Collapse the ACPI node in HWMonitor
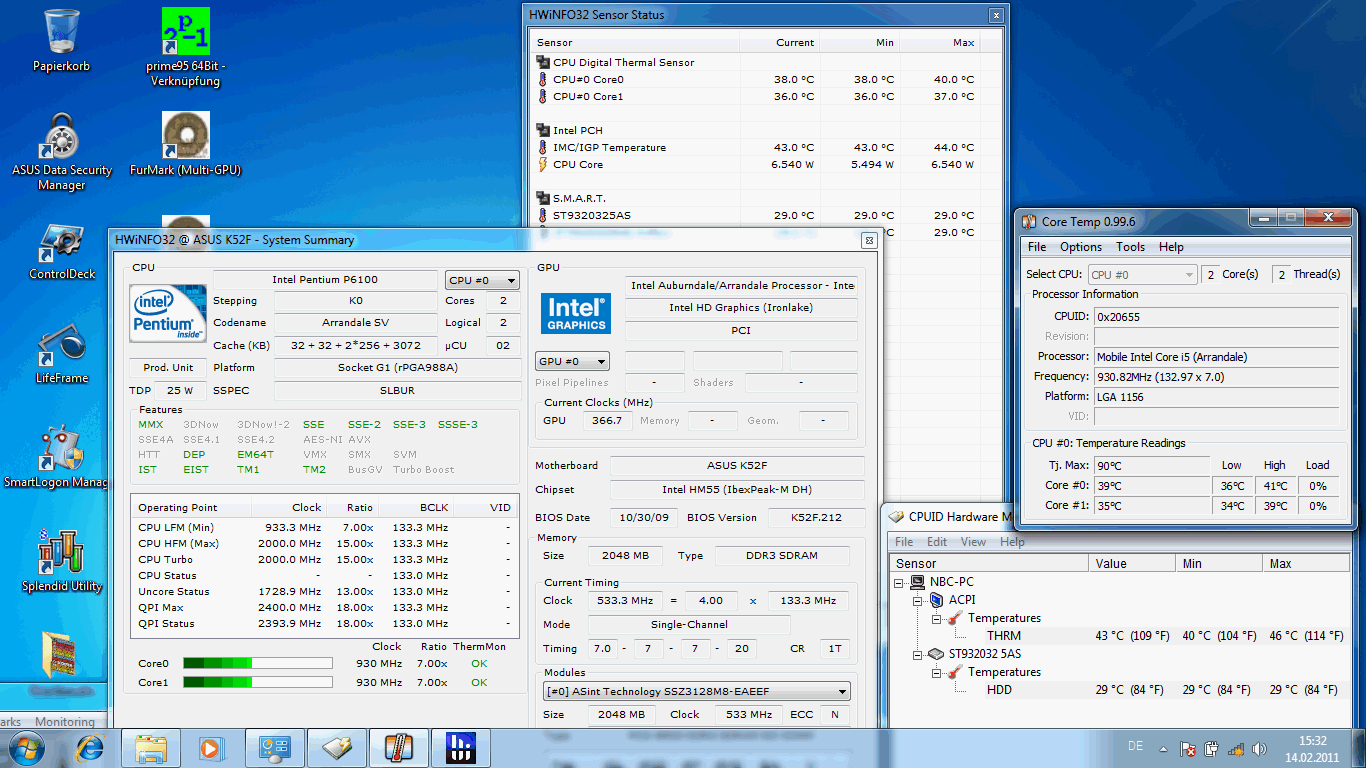Viewport: 1366px width, 768px height. 917,600
